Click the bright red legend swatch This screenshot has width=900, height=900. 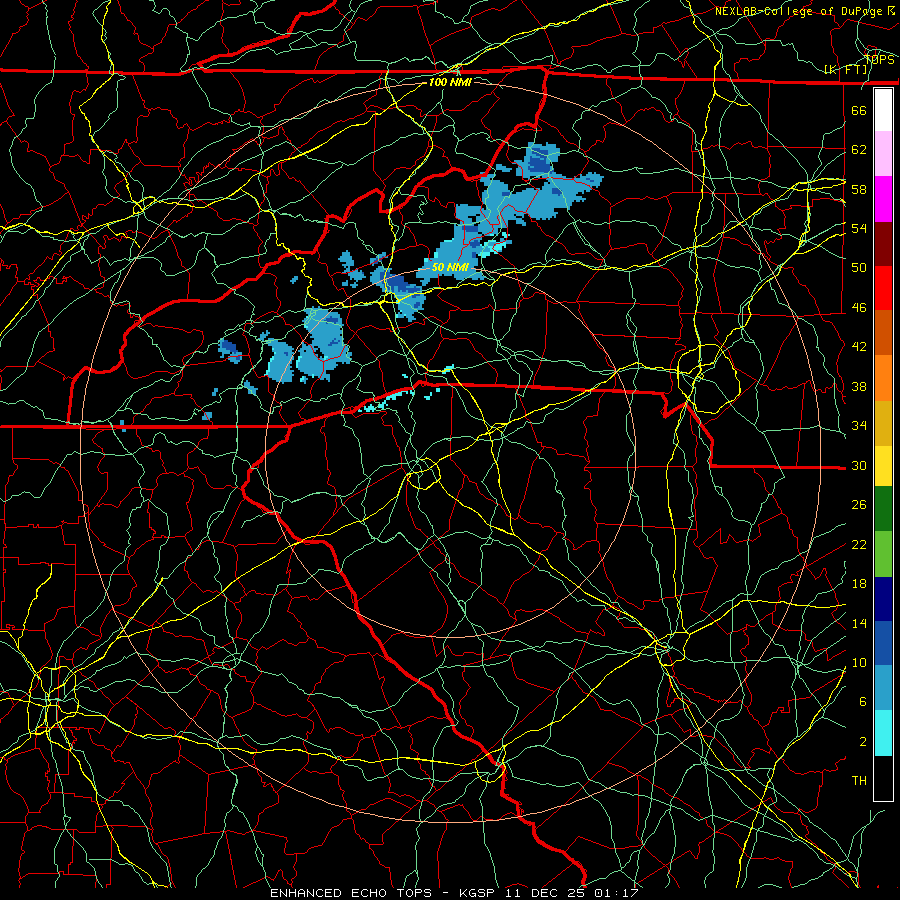coord(883,288)
